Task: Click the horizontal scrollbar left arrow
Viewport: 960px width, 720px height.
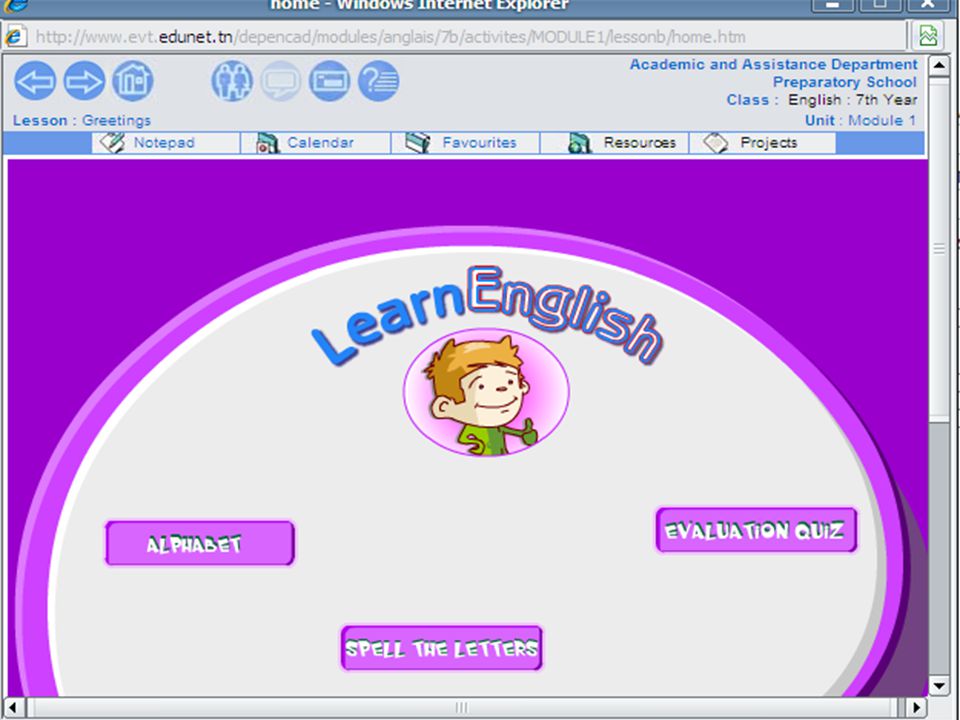Action: pyautogui.click(x=12, y=707)
